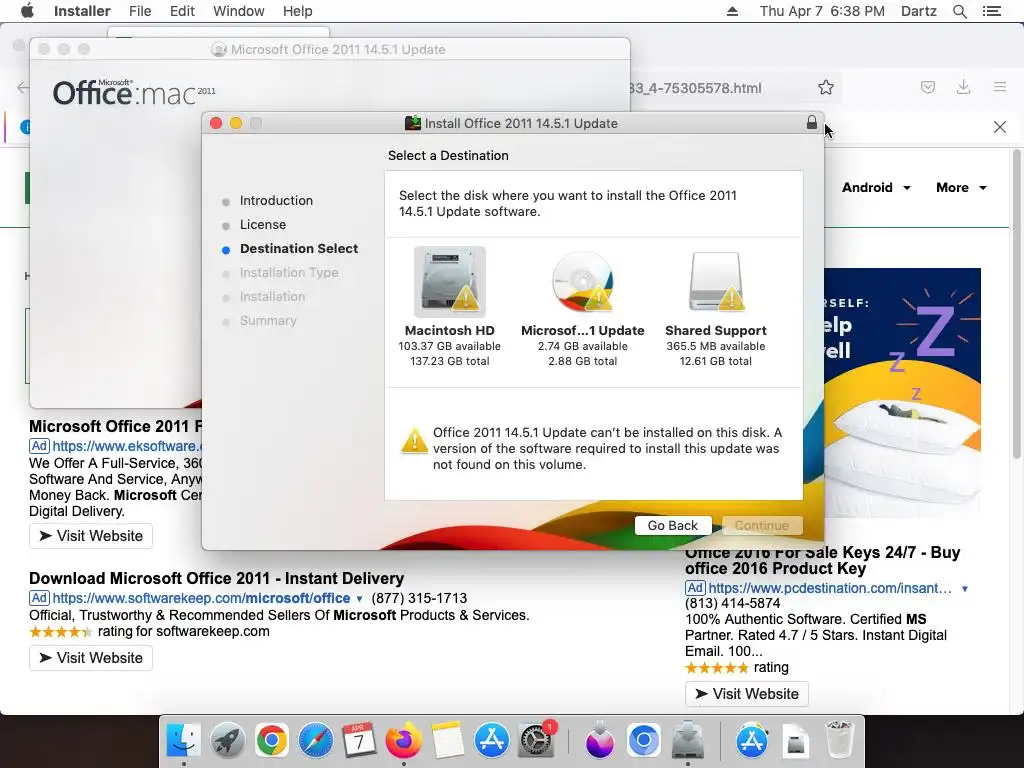Expand the pcdestination.com ad options arrow
The width and height of the screenshot is (1024, 768).
(965, 588)
